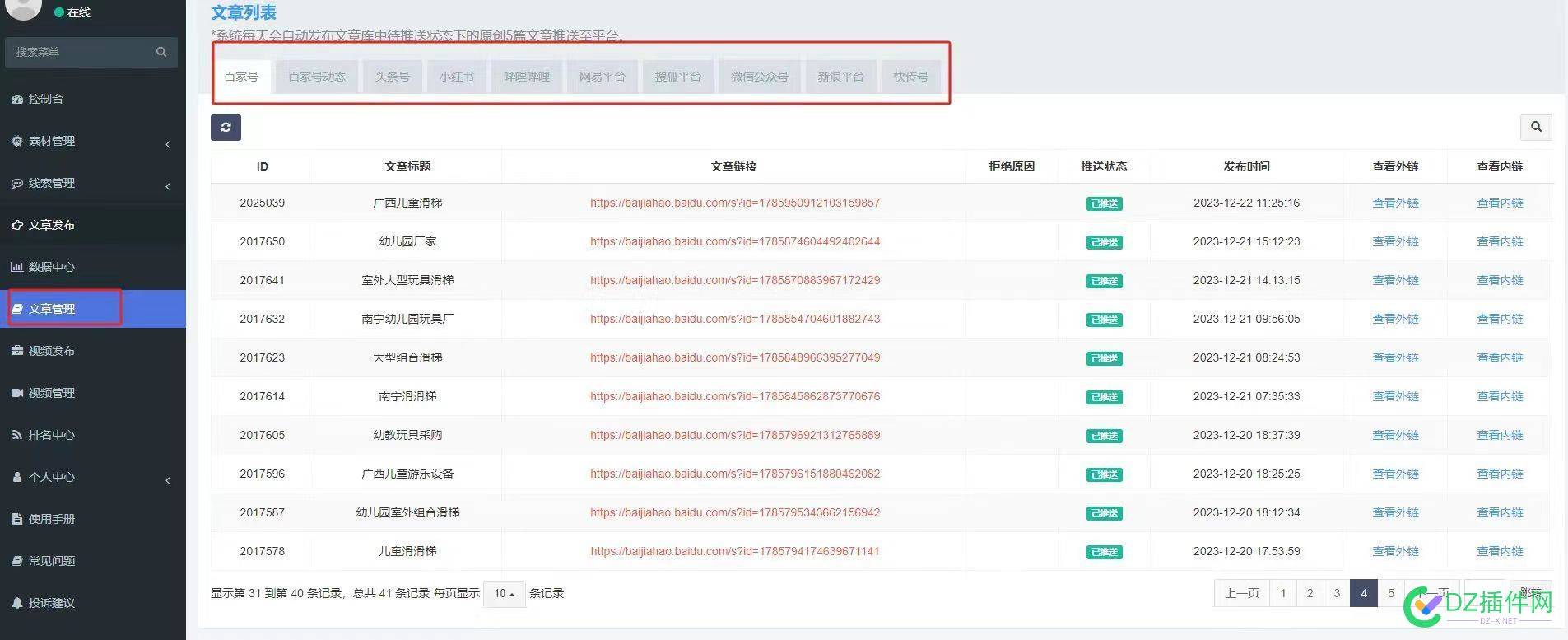Click 查看外链 for article 2017614

pyautogui.click(x=1395, y=396)
